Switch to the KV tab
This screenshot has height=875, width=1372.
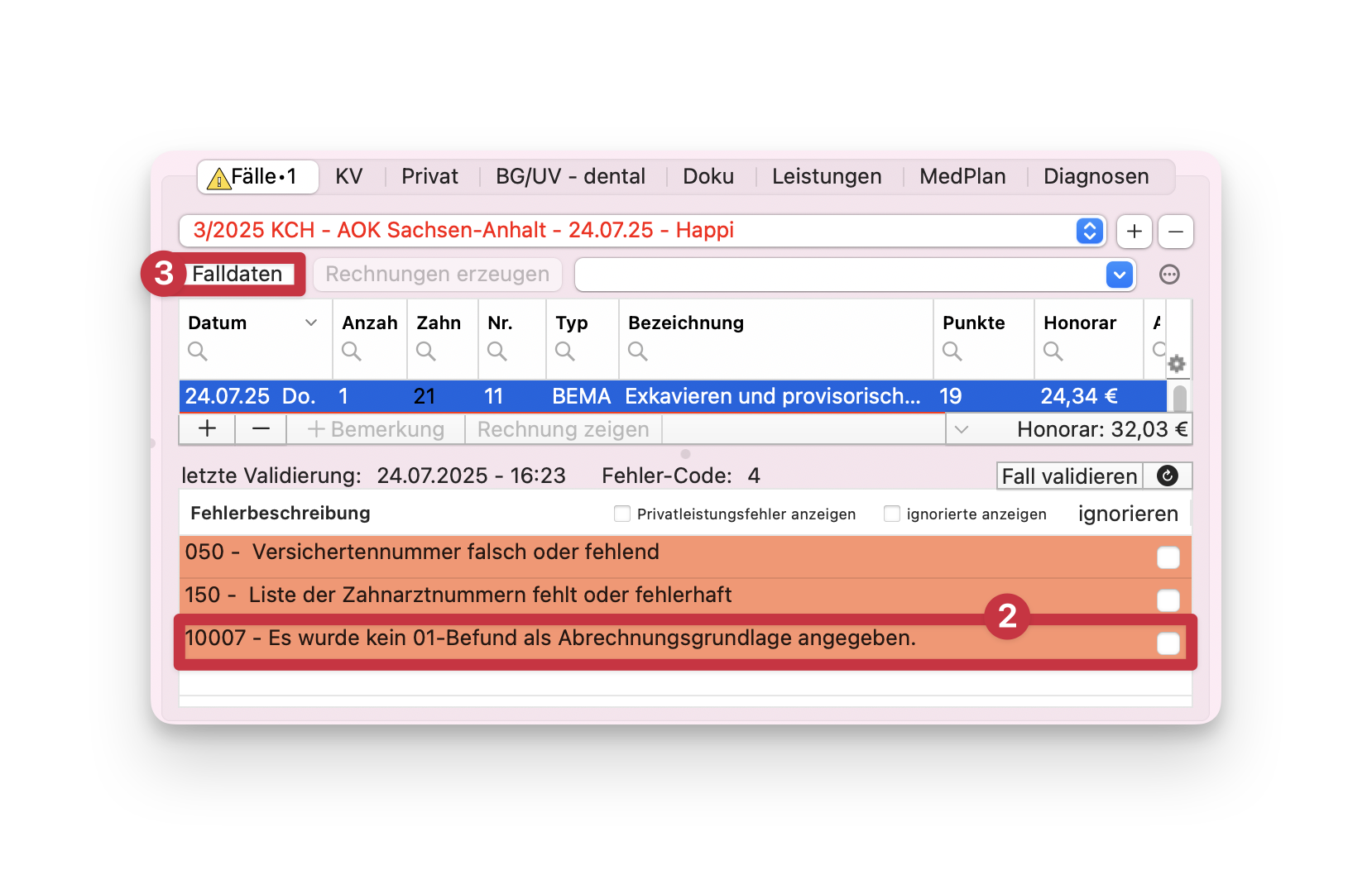click(349, 177)
